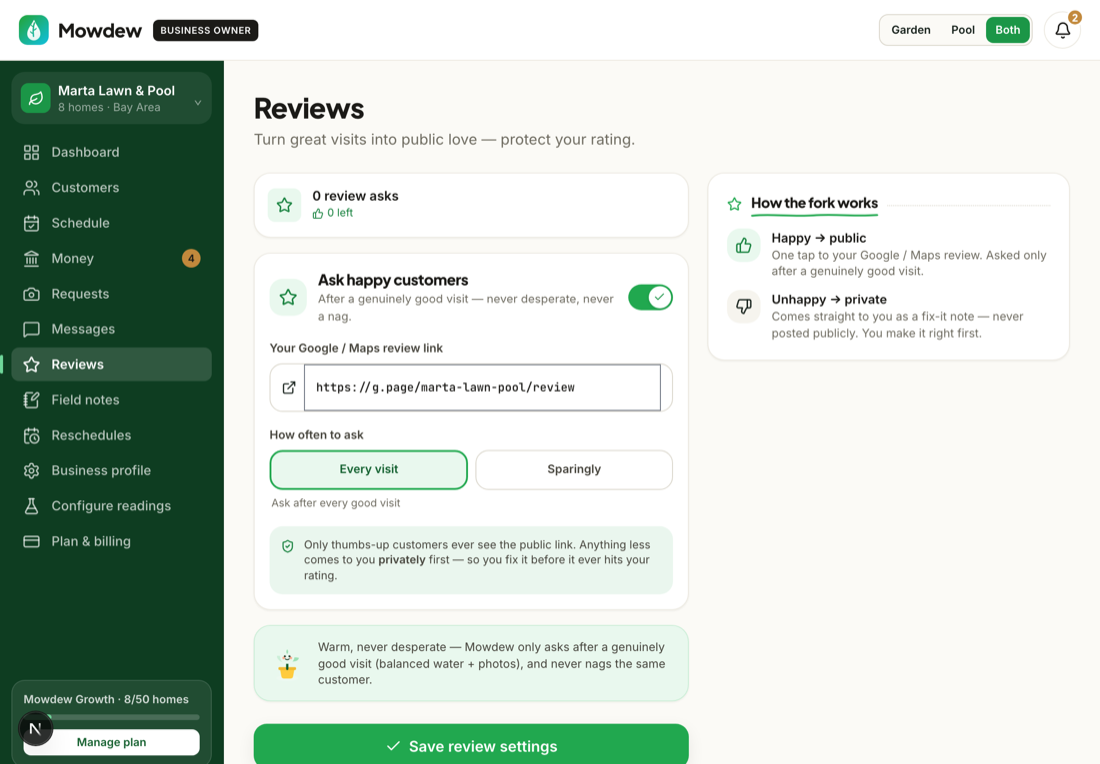Click the How the fork works heading
The height and width of the screenshot is (764, 1100).
coord(814,203)
